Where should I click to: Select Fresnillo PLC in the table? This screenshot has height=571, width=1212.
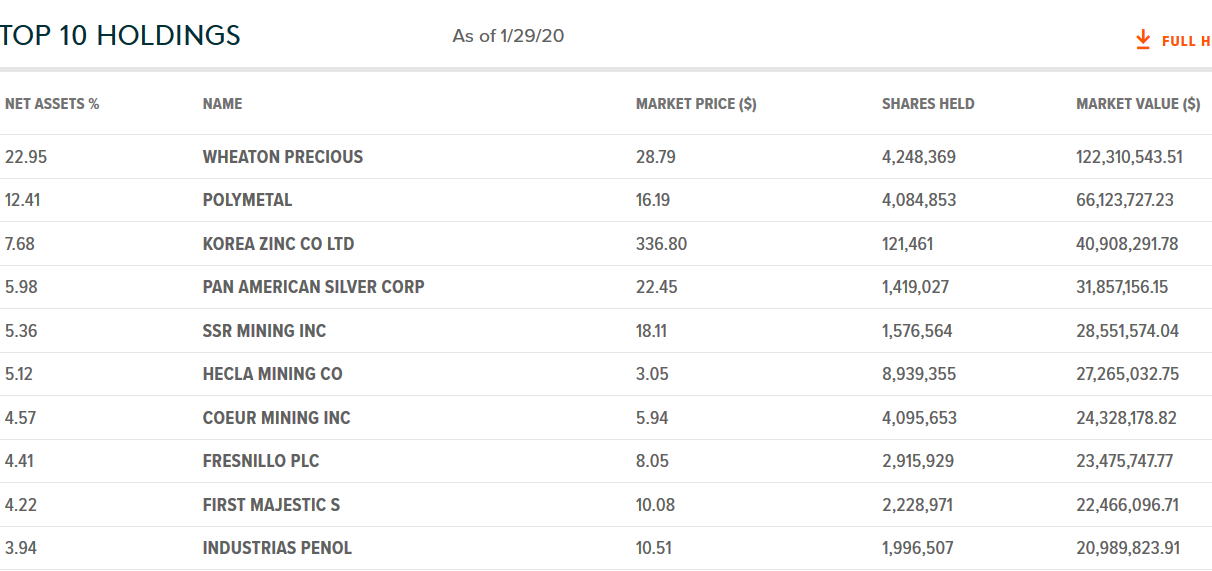261,461
